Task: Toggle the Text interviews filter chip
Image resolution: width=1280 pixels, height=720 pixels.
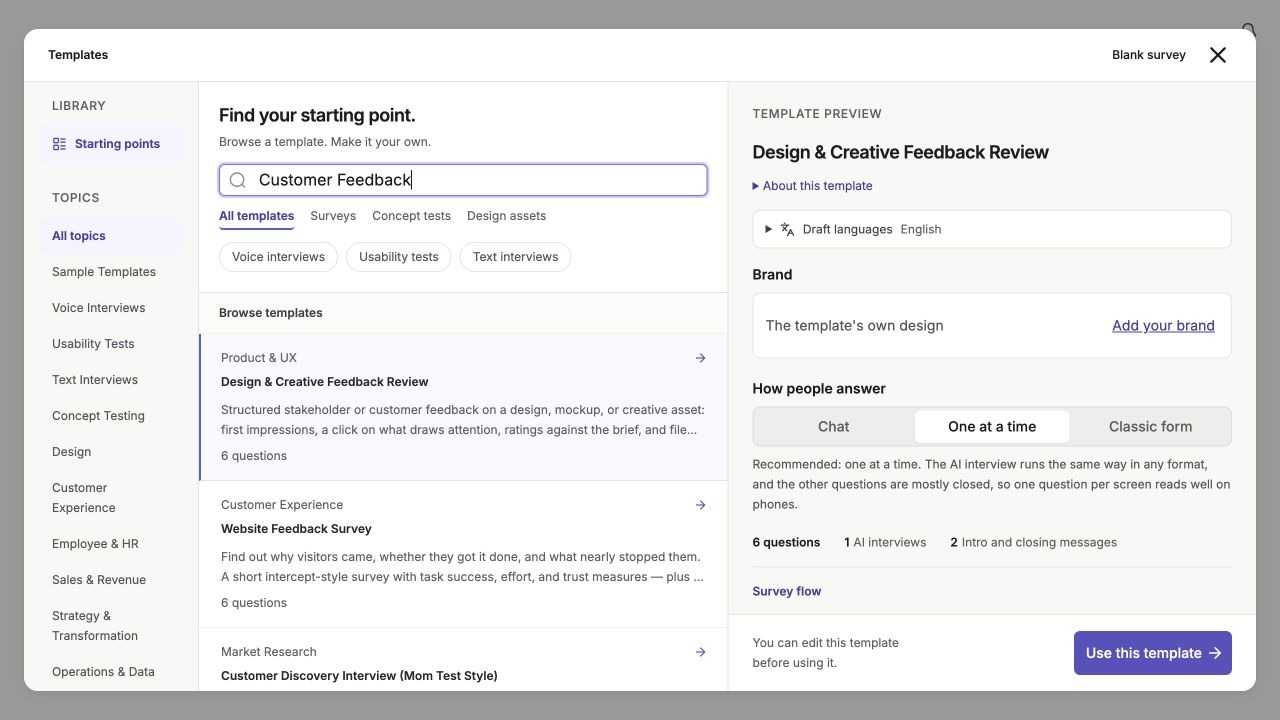Action: coord(515,257)
